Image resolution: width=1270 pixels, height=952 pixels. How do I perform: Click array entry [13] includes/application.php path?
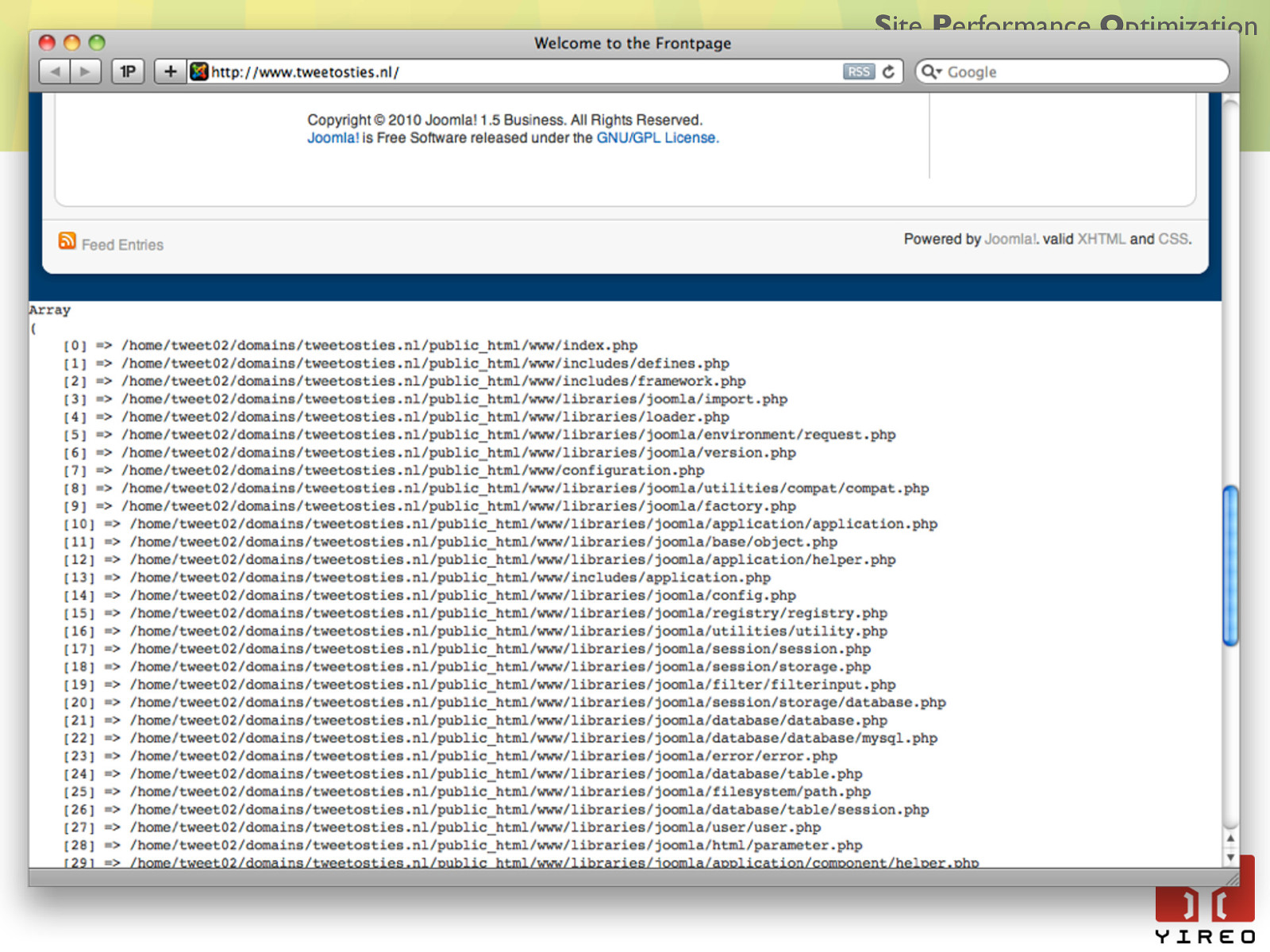tap(450, 578)
